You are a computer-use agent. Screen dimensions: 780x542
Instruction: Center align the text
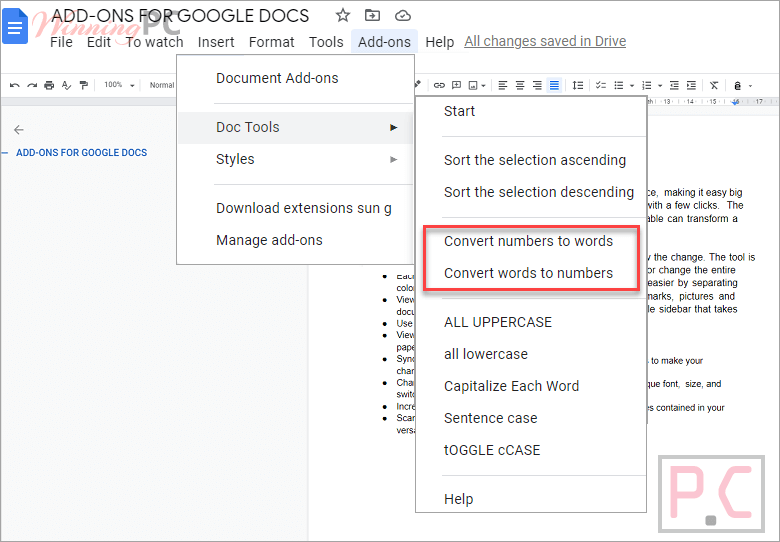coord(520,86)
